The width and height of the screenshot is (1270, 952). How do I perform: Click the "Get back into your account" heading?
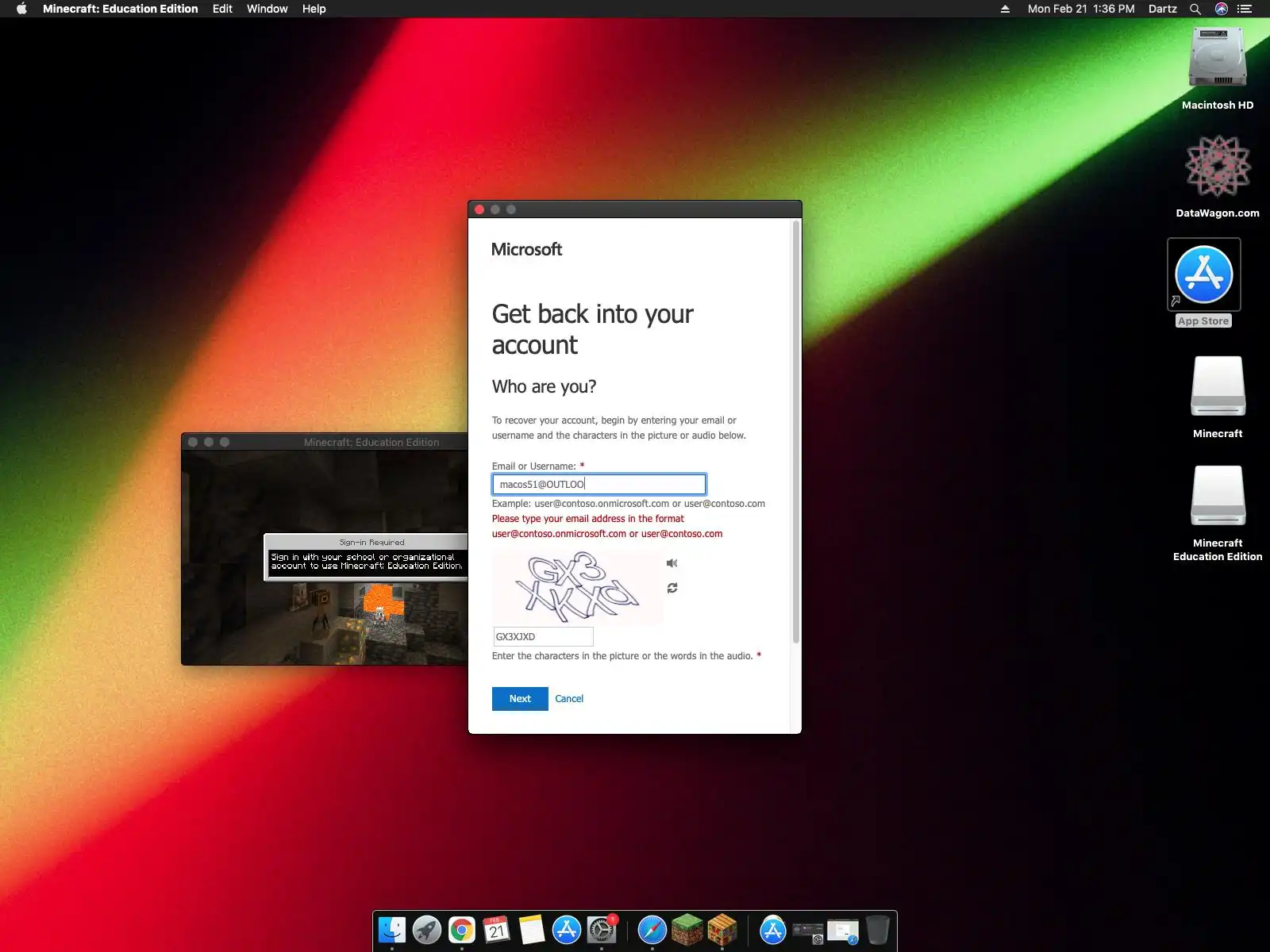coord(592,329)
